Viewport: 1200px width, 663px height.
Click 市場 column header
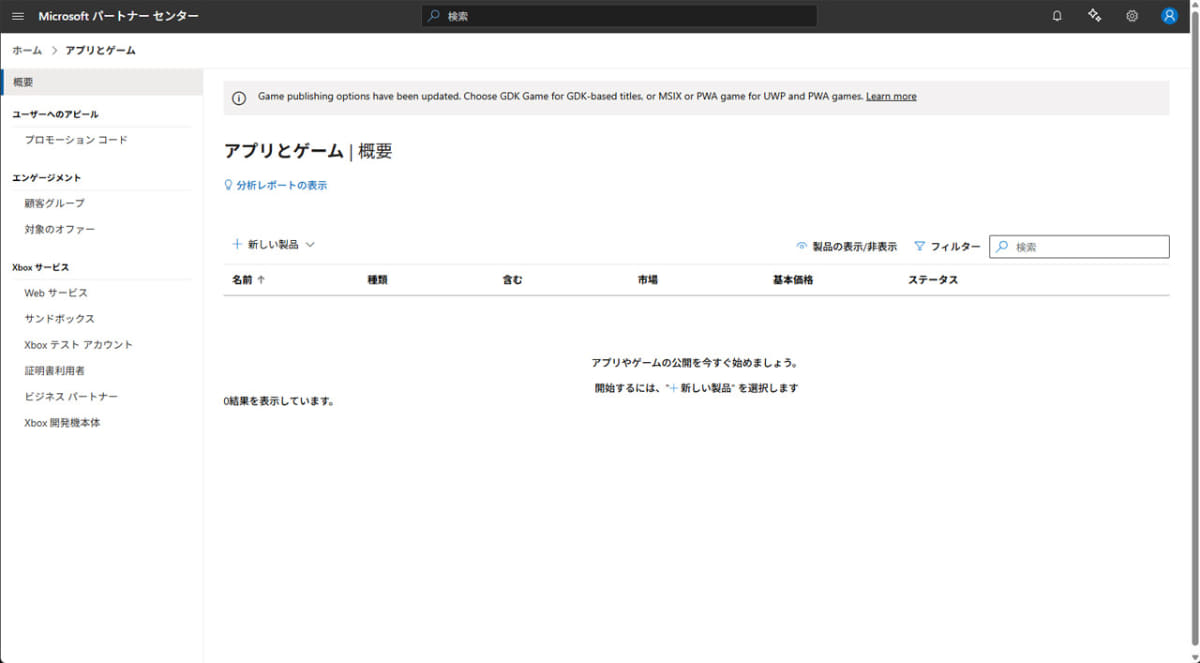(647, 280)
